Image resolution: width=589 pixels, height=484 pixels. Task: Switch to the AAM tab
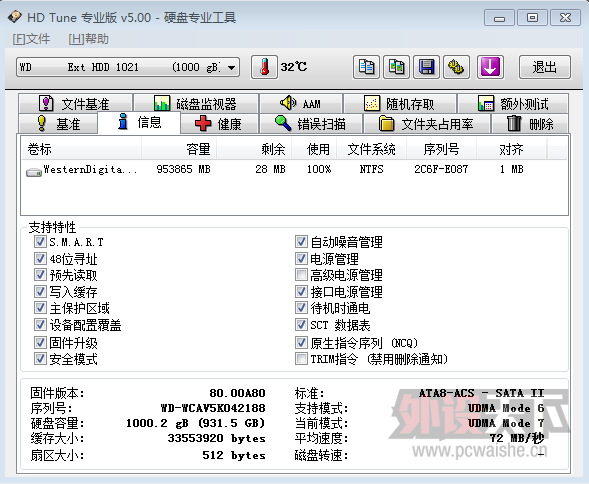click(301, 103)
